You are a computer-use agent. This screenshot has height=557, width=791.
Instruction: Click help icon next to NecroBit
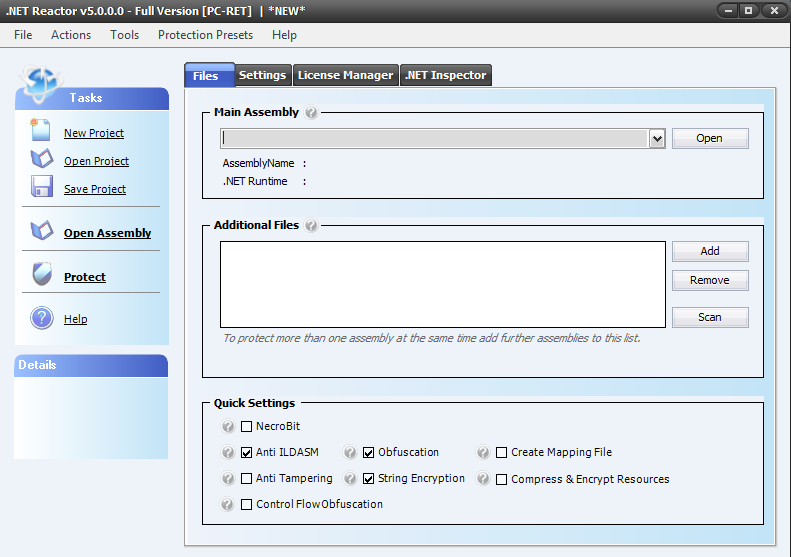(x=228, y=426)
